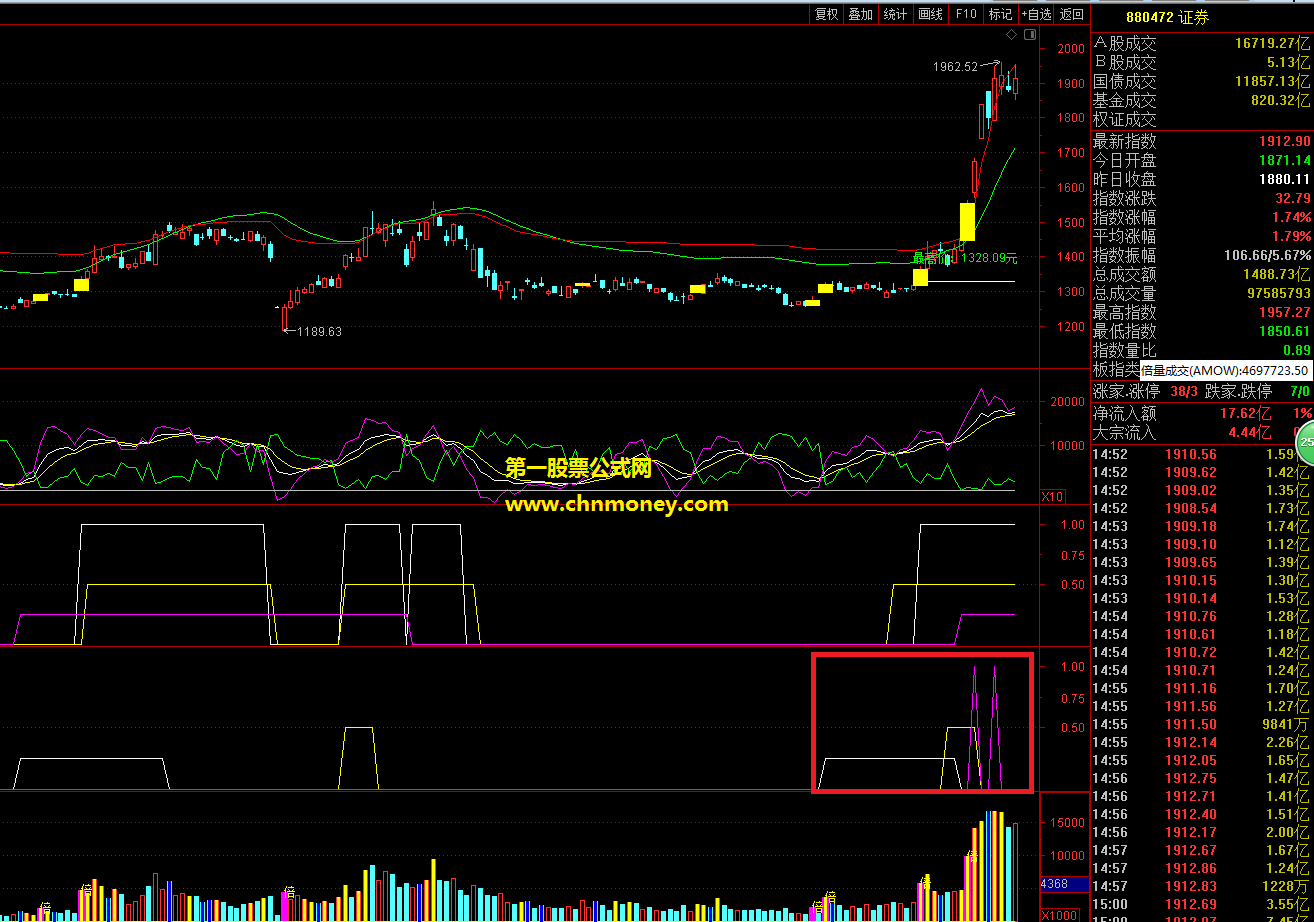Click the green round badge on the right edge
Image resolution: width=1314 pixels, height=922 pixels.
(1305, 441)
